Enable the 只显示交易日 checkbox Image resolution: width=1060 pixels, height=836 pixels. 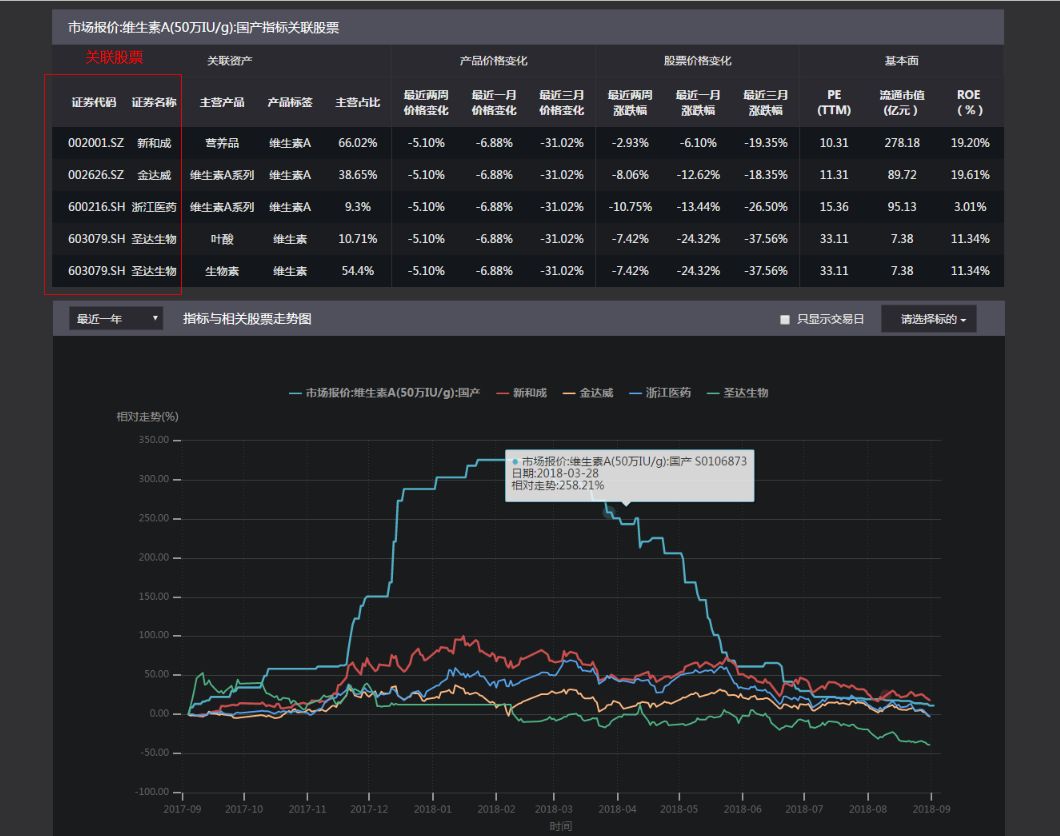coord(785,320)
